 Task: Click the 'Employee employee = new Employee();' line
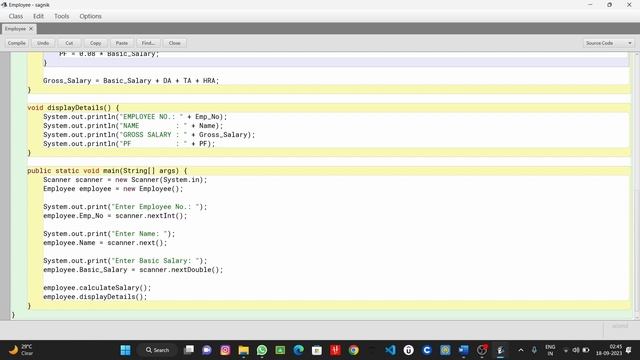(113, 189)
